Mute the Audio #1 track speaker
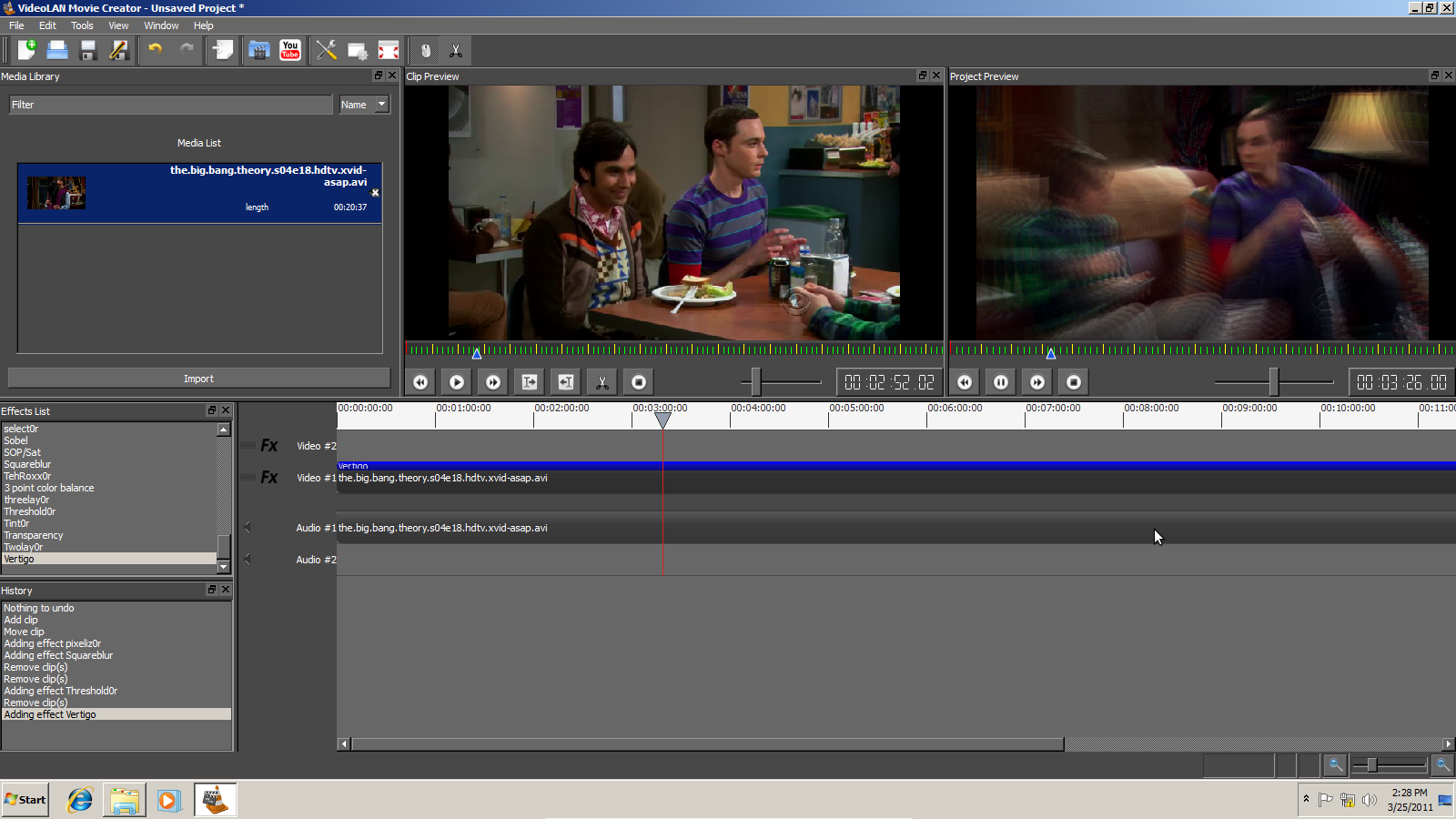Screen dimensions: 1456x819 [248, 527]
